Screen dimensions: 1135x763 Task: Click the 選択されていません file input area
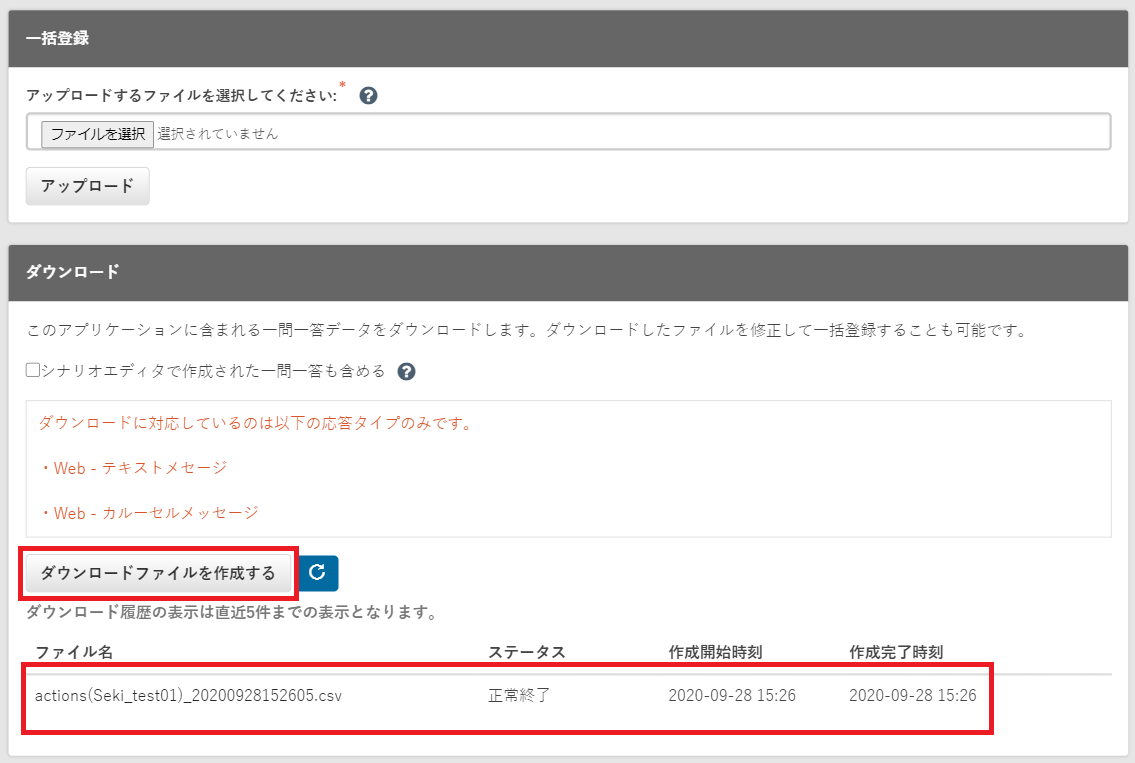[x=218, y=133]
